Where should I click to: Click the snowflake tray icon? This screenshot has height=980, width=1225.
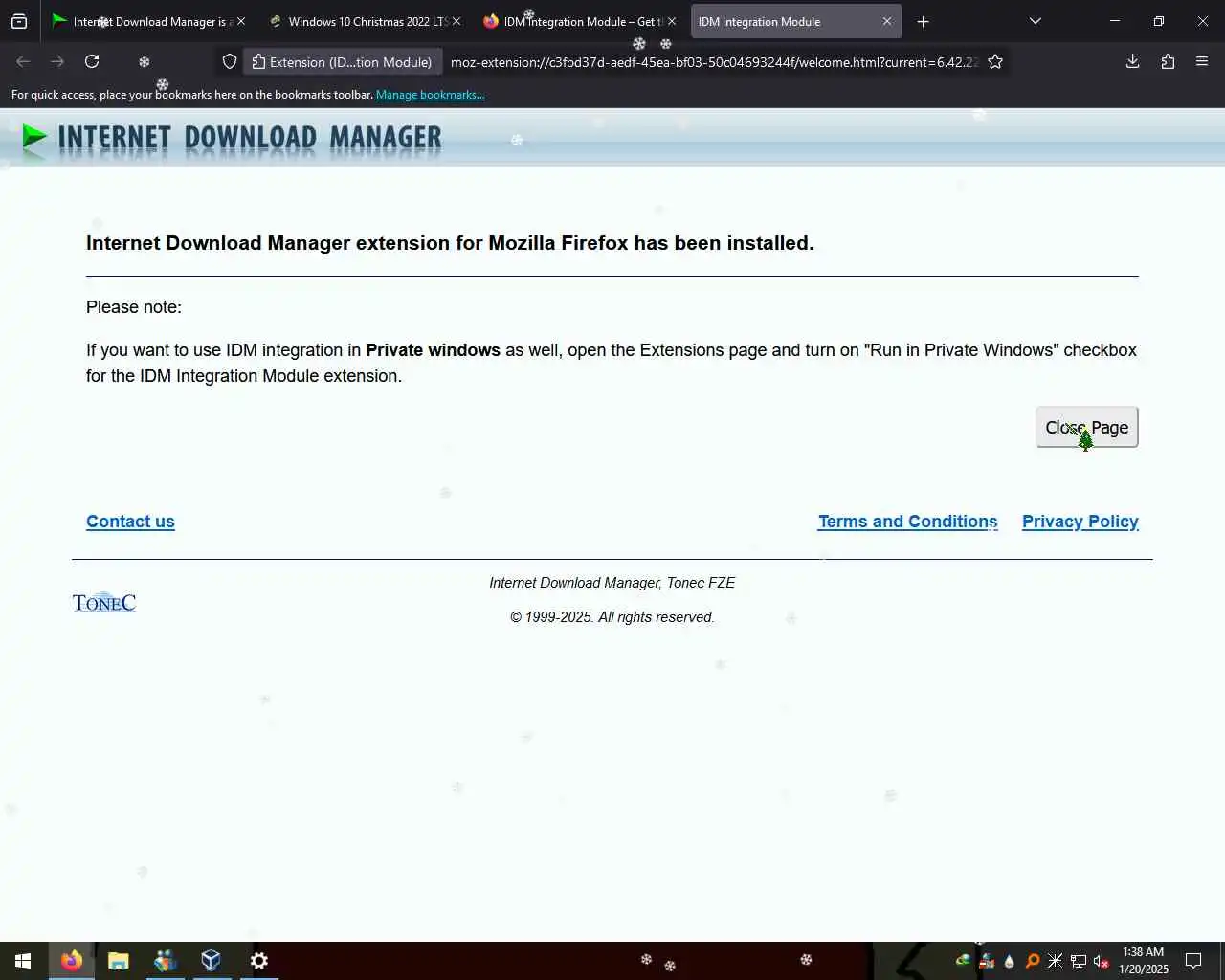click(x=1056, y=961)
